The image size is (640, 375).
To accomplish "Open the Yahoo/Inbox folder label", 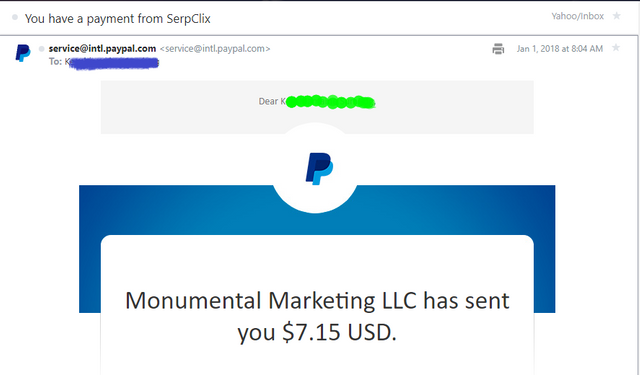I will coord(577,16).
